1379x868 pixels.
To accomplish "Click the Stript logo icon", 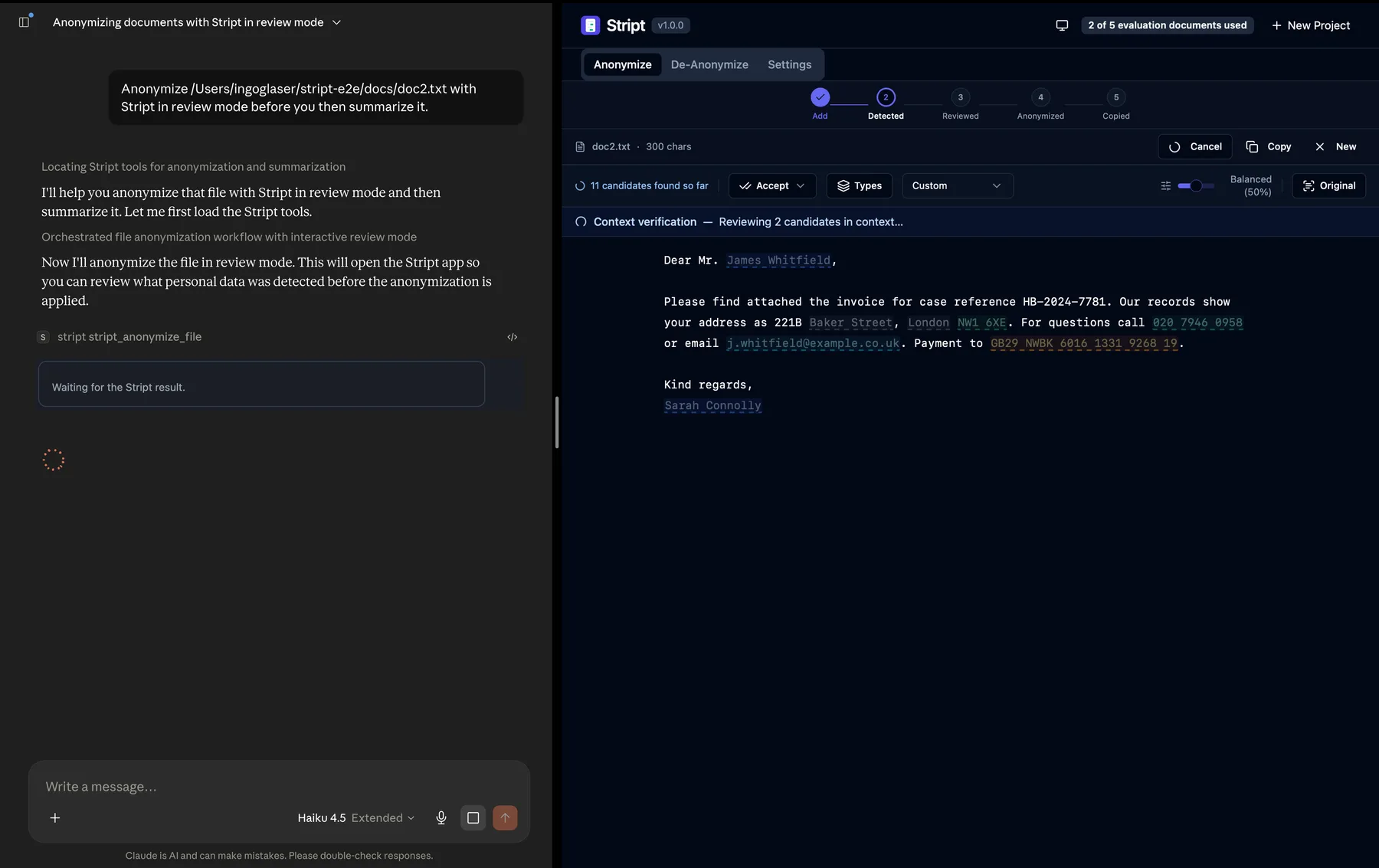I will click(590, 25).
